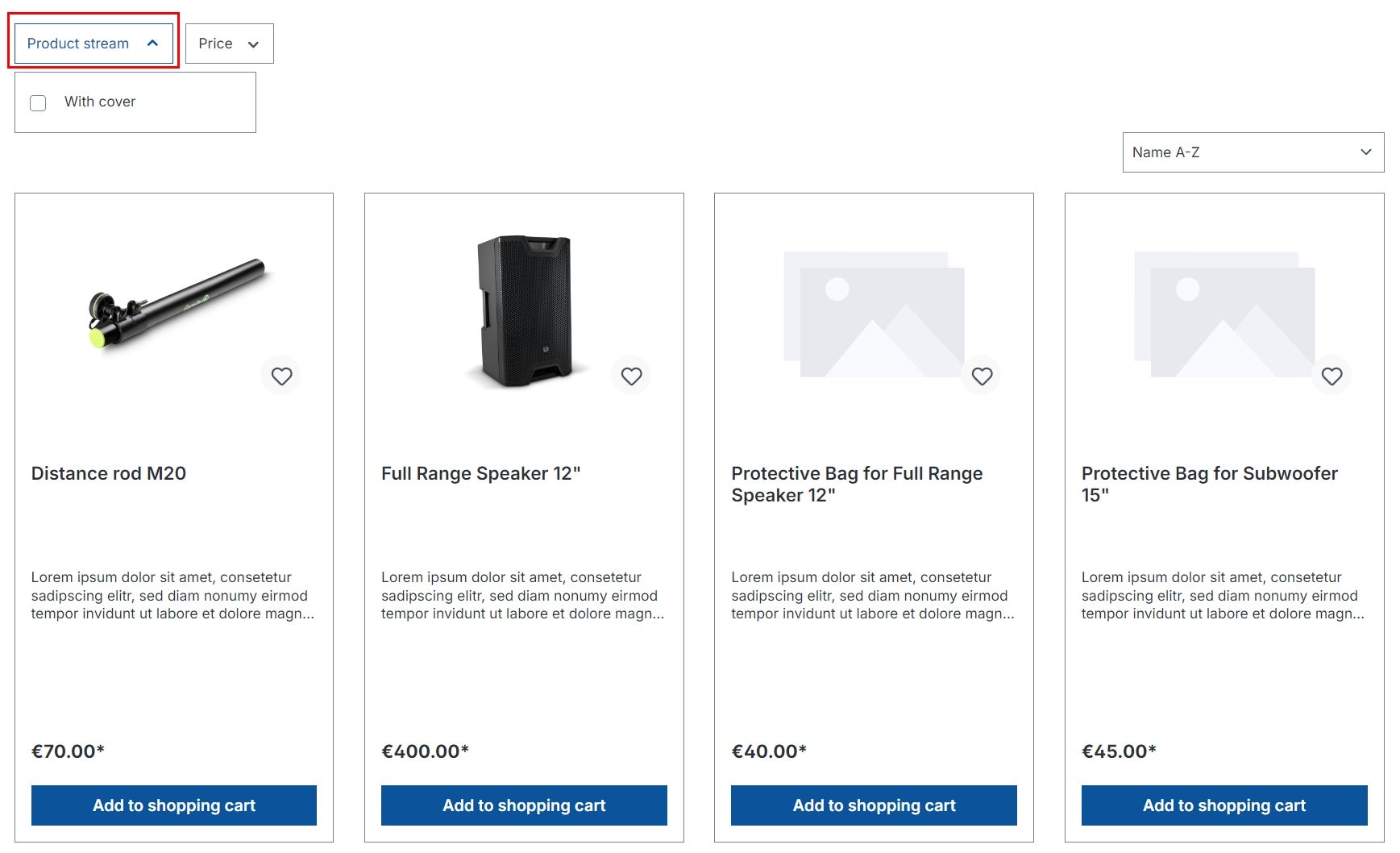This screenshot has width=1400, height=853.
Task: Add Distance rod M20 to wishlist heart
Action: click(x=281, y=376)
